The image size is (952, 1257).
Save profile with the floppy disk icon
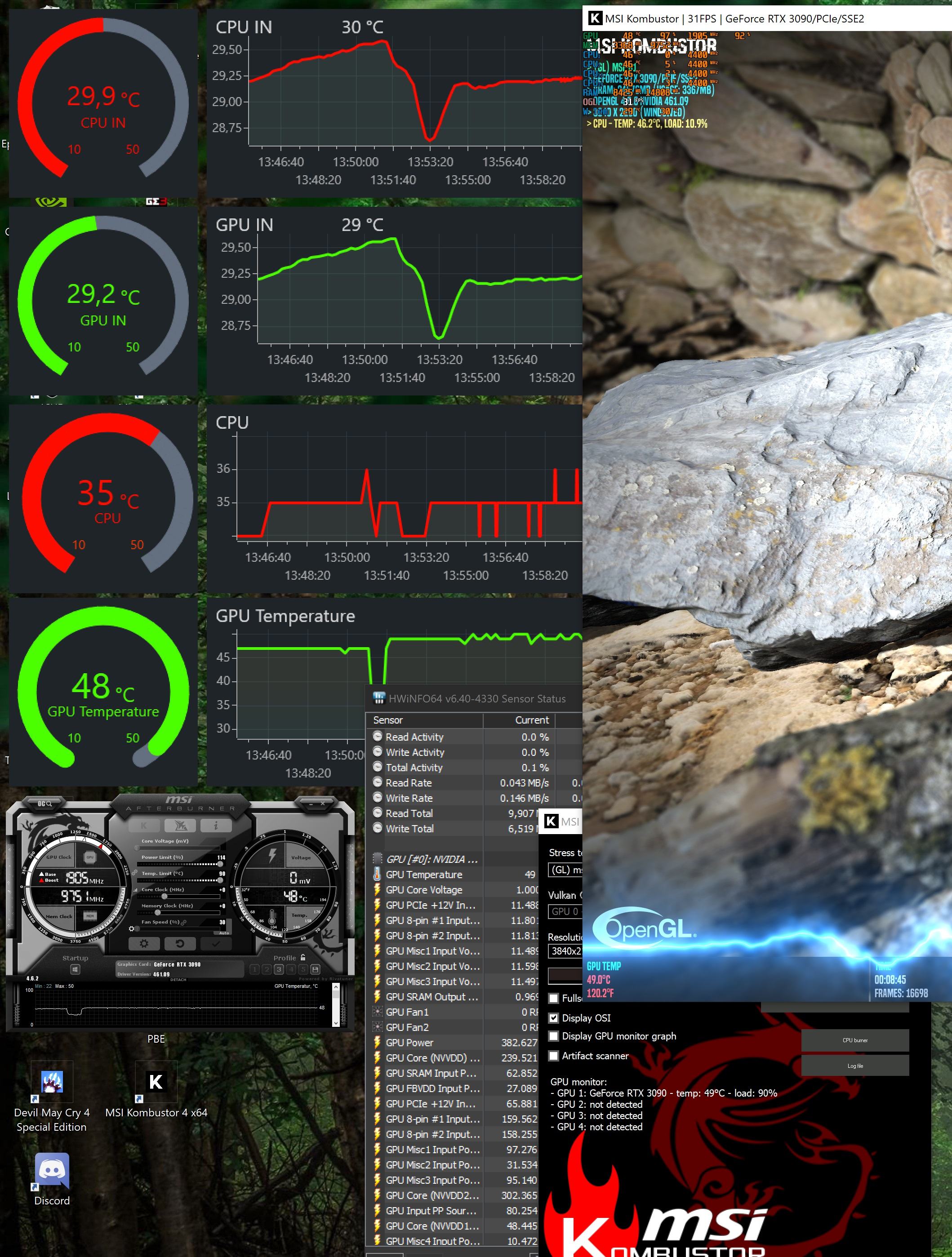point(316,969)
